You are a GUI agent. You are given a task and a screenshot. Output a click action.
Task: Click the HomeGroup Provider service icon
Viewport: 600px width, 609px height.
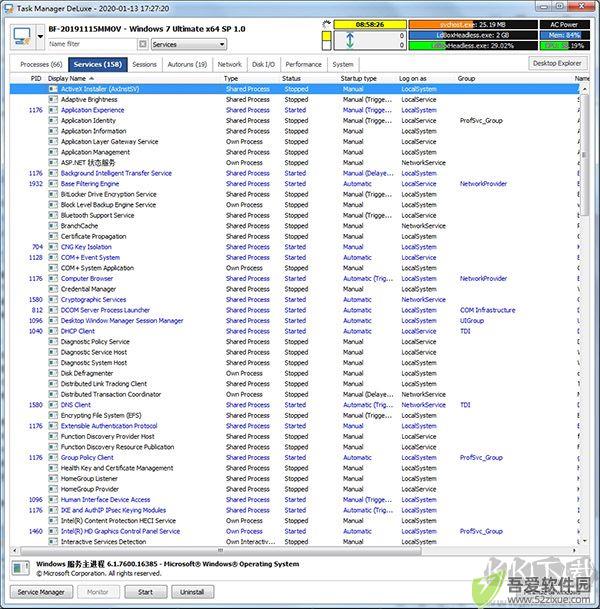point(53,489)
